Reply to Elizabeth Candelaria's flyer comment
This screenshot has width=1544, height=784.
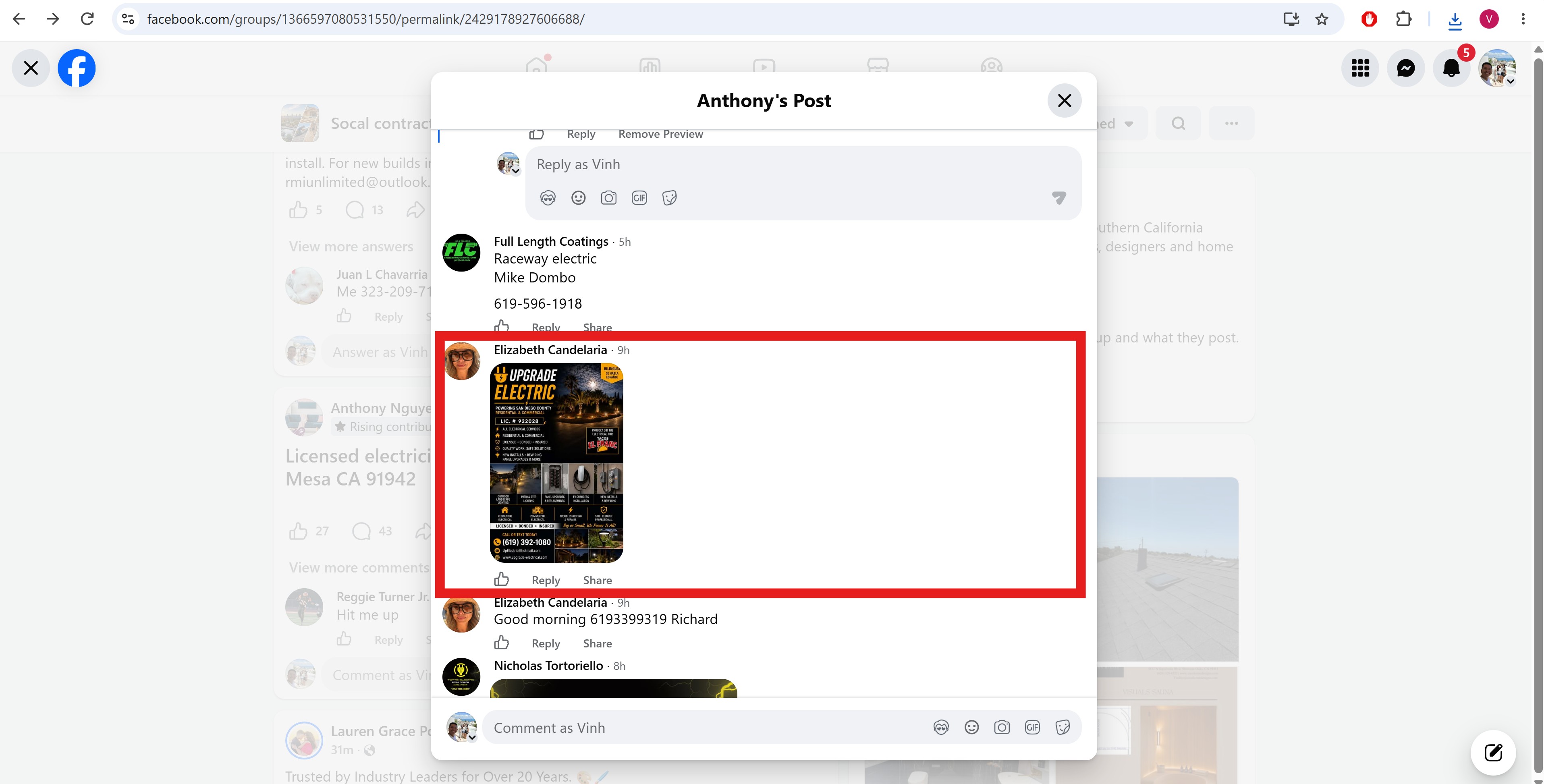tap(546, 580)
